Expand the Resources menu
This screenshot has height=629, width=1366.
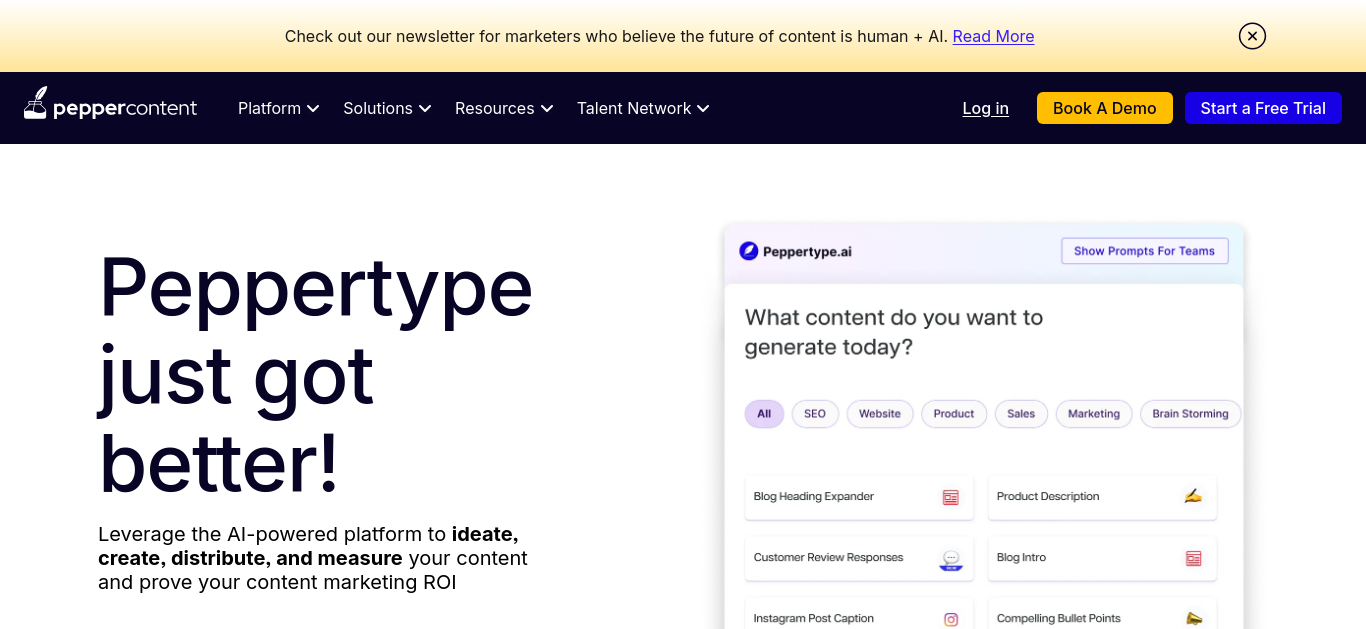pos(504,108)
